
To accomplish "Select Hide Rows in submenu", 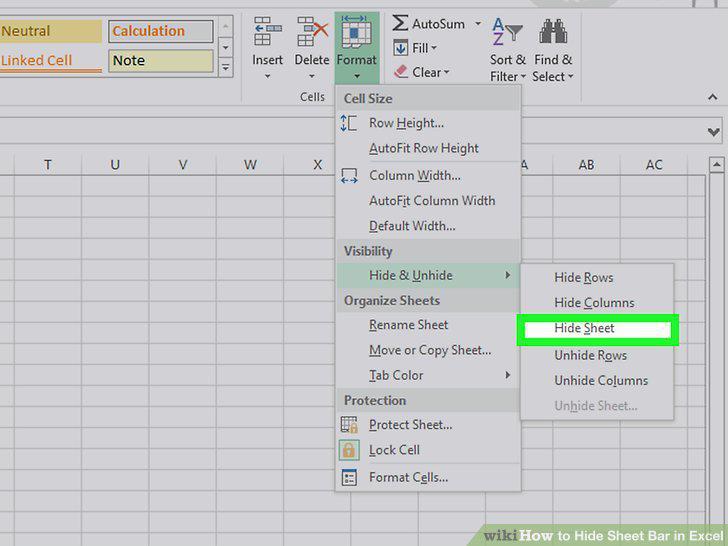I will (597, 278).
